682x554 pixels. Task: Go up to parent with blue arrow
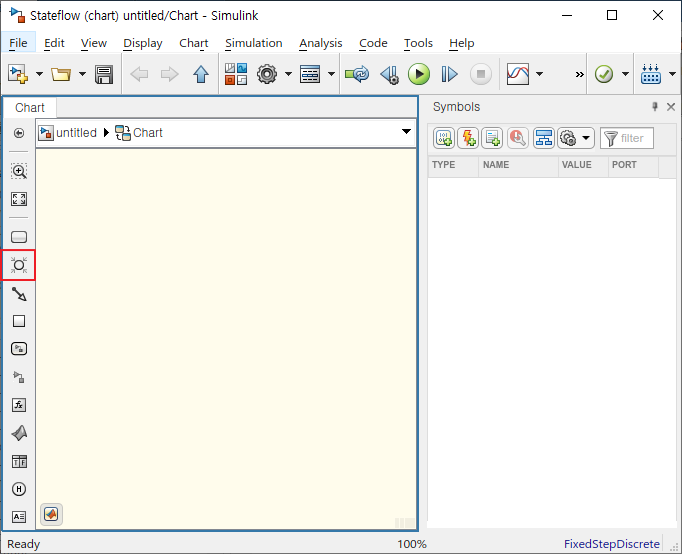[x=201, y=74]
